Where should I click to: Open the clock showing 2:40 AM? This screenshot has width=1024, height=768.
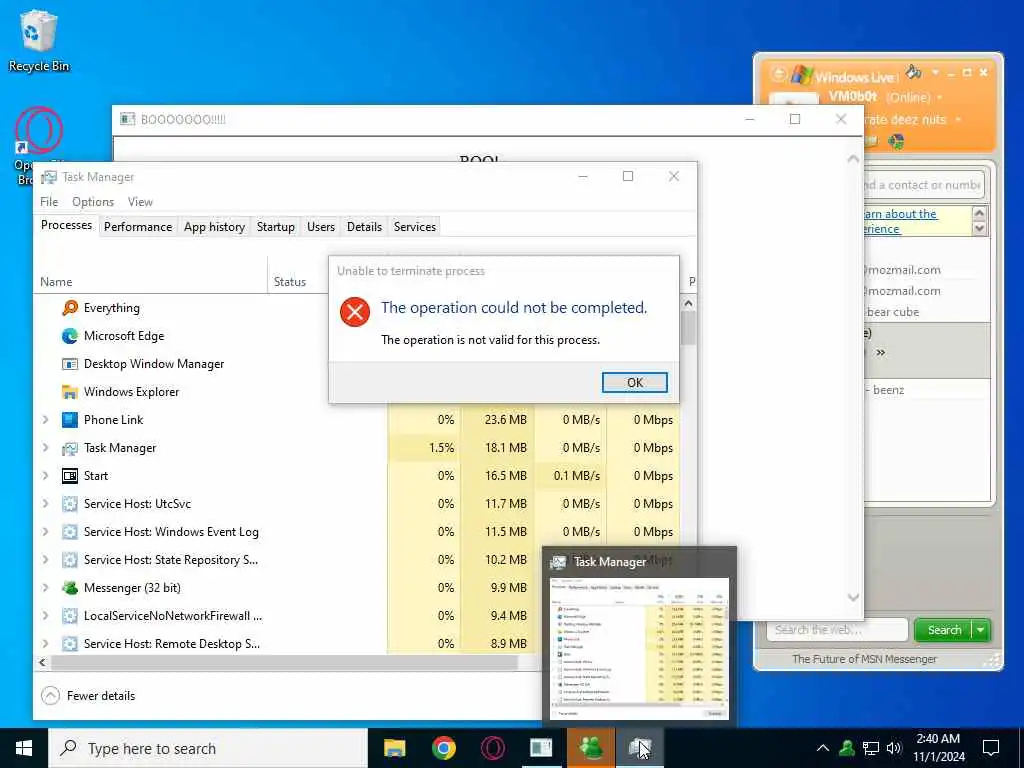[x=938, y=748]
